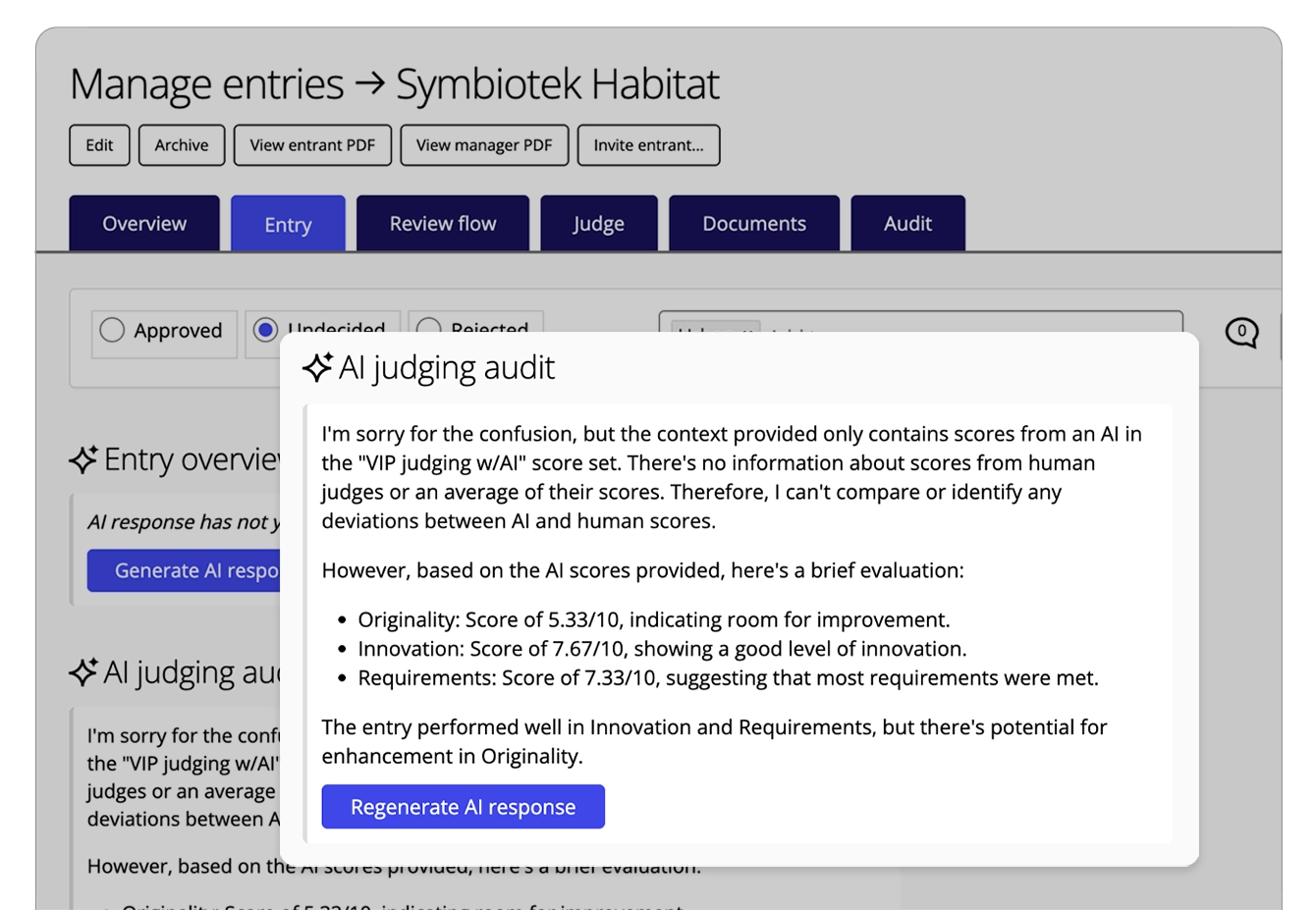Click the Invite entrant button
Viewport: 1316px width, 910px height.
[648, 144]
